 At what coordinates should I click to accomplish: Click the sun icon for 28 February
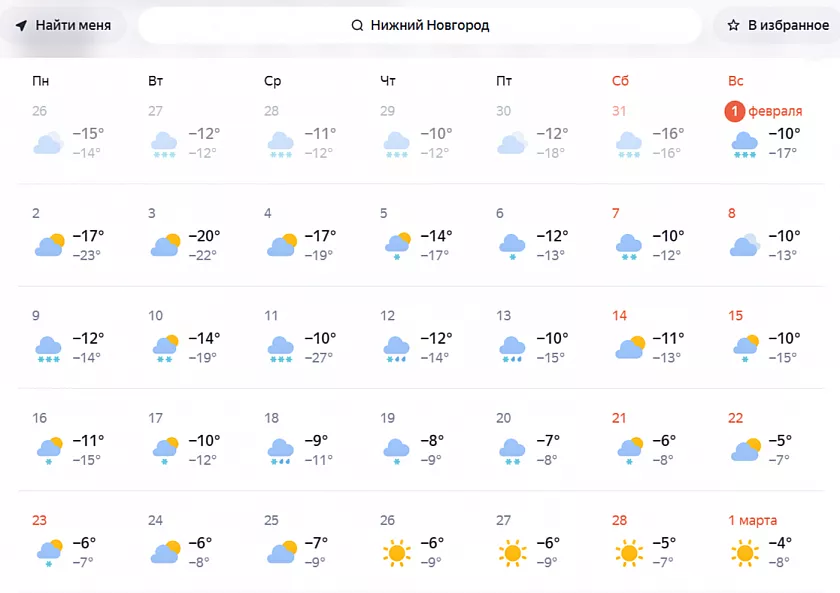[x=629, y=551]
